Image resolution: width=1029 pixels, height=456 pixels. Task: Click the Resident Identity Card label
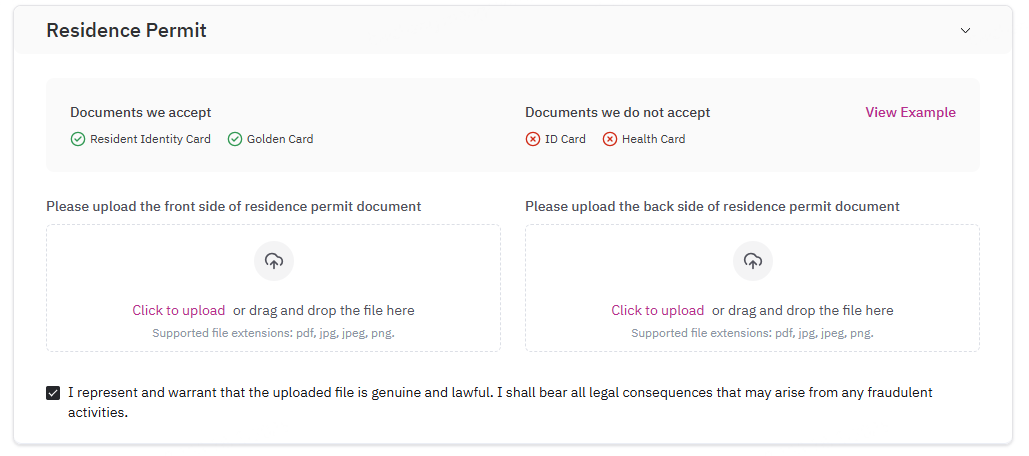click(x=150, y=139)
